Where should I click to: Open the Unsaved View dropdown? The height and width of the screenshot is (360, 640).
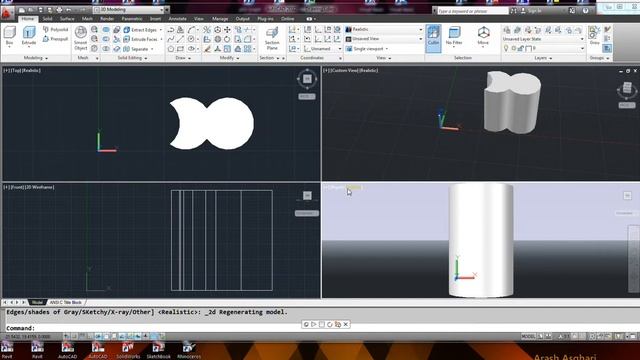(384, 39)
